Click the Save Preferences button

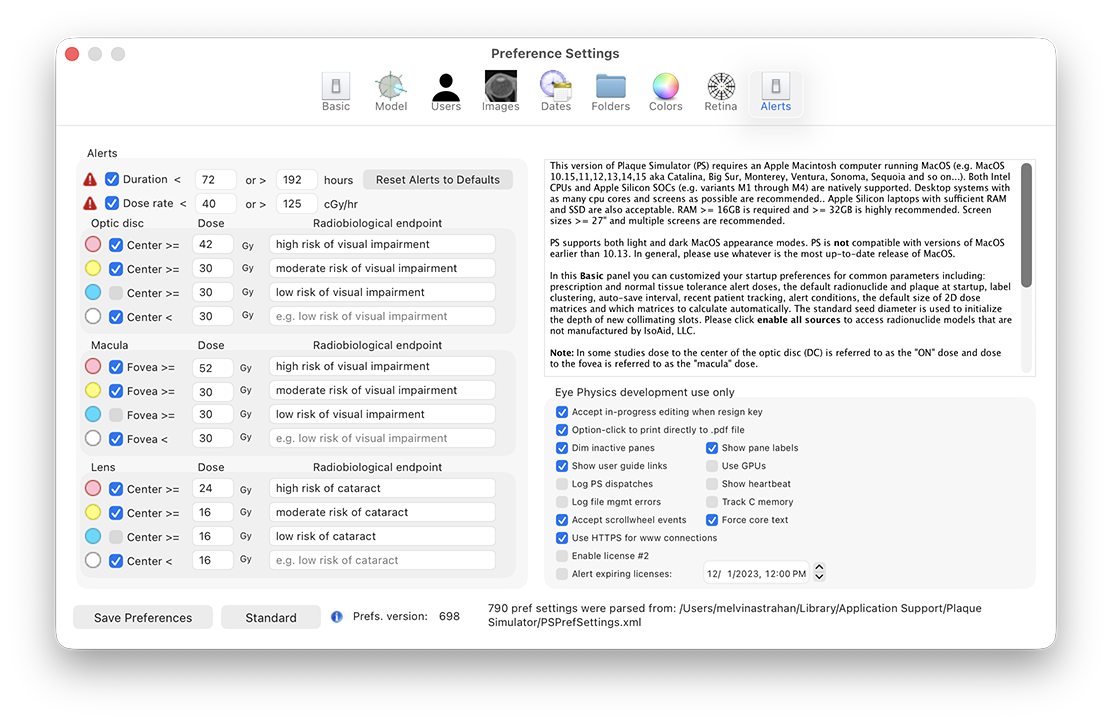(143, 618)
